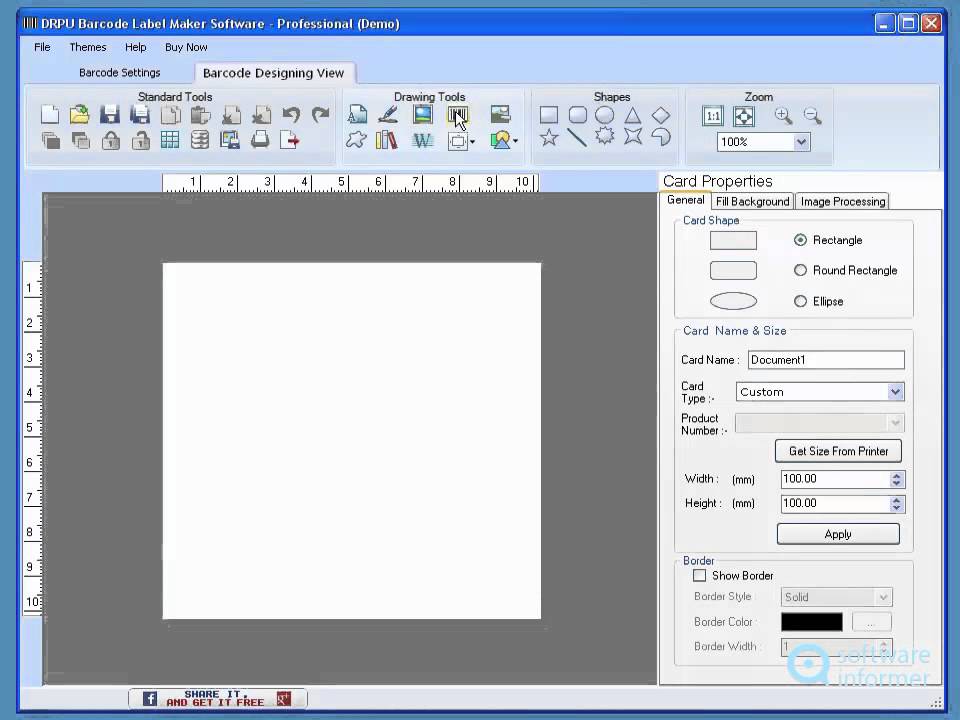The image size is (960, 720).
Task: Select the Round Rectangle card shape
Action: pos(800,270)
